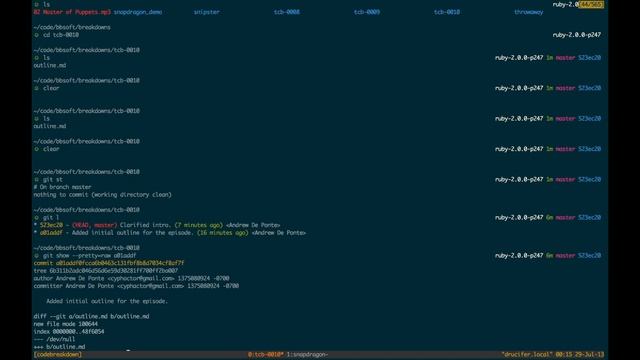Click 'nothing to commit (working directory clean)'

pyautogui.click(x=102, y=195)
